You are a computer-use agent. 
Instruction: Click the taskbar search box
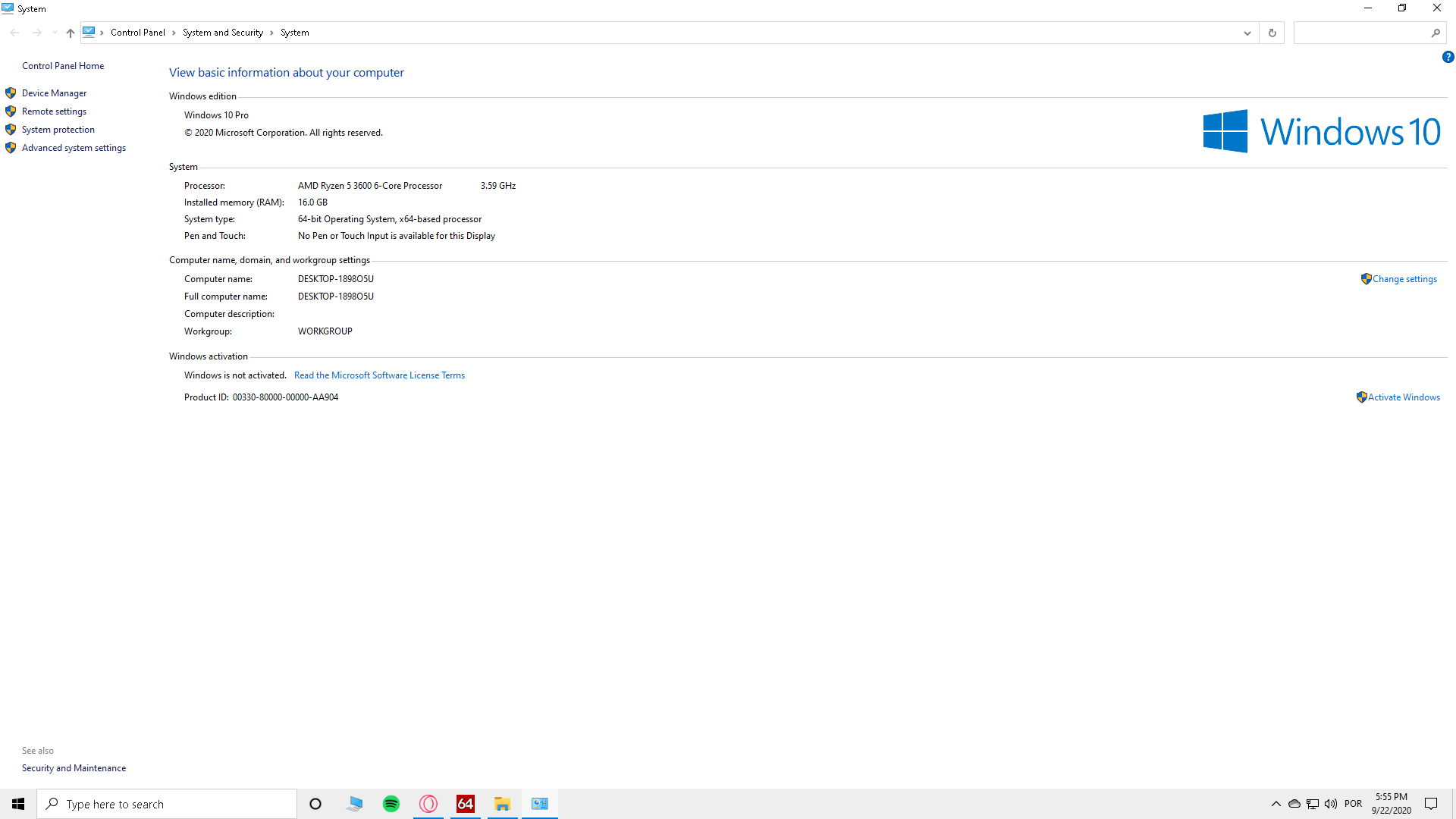coord(167,804)
